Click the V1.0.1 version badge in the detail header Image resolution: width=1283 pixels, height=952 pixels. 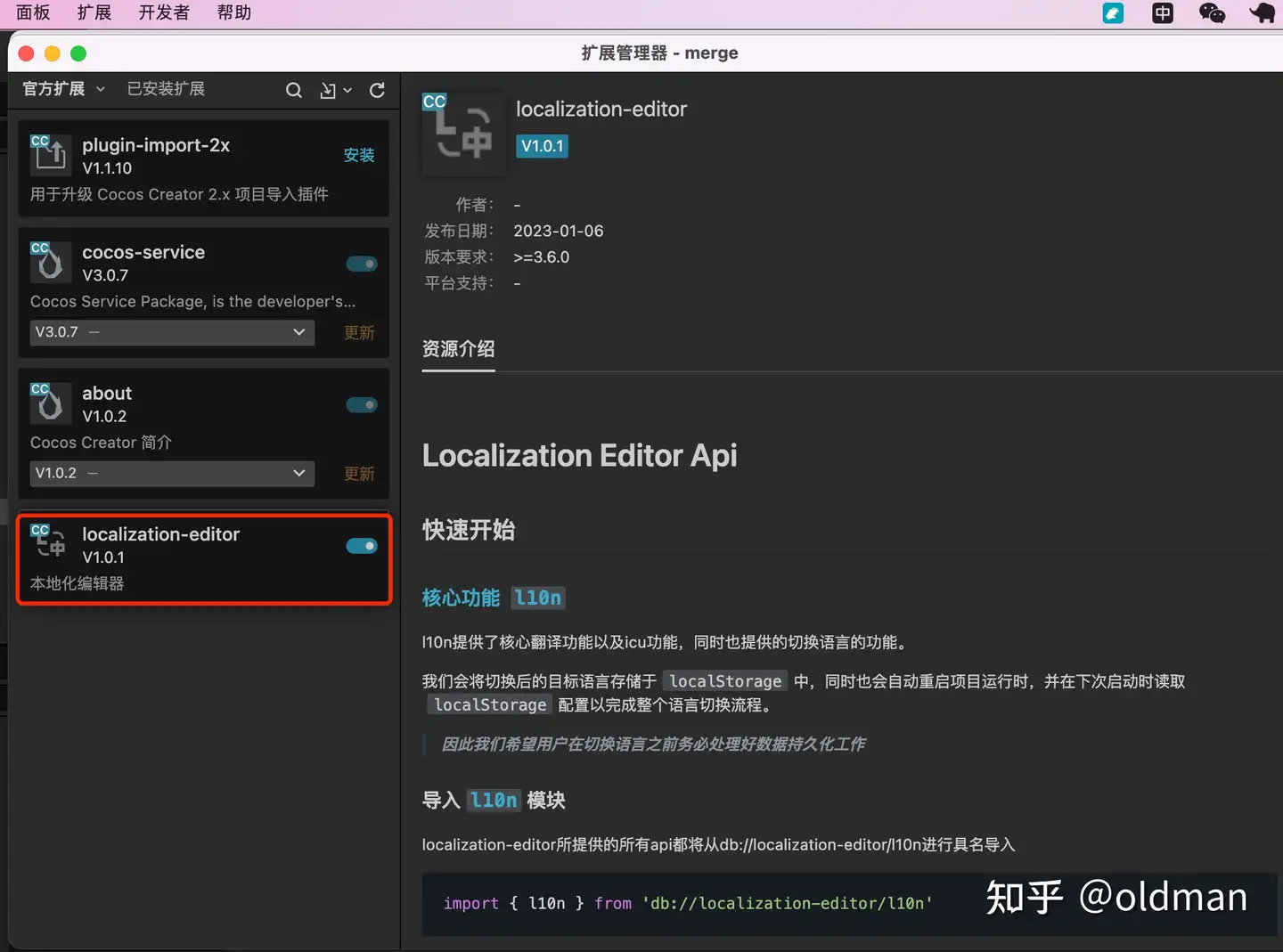click(x=542, y=146)
